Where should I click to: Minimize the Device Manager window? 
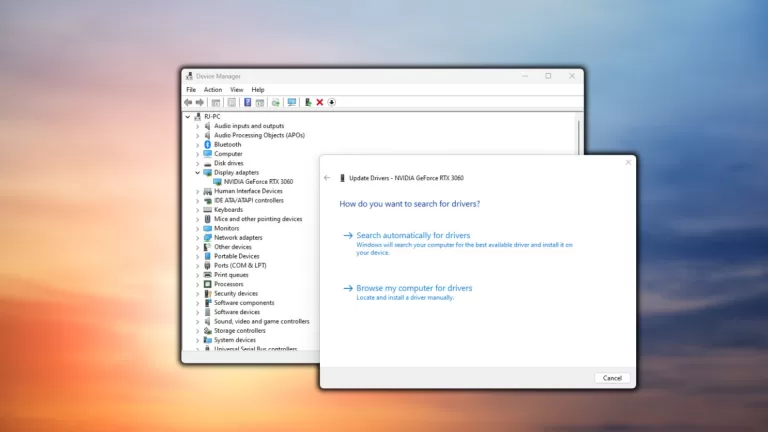(x=525, y=76)
